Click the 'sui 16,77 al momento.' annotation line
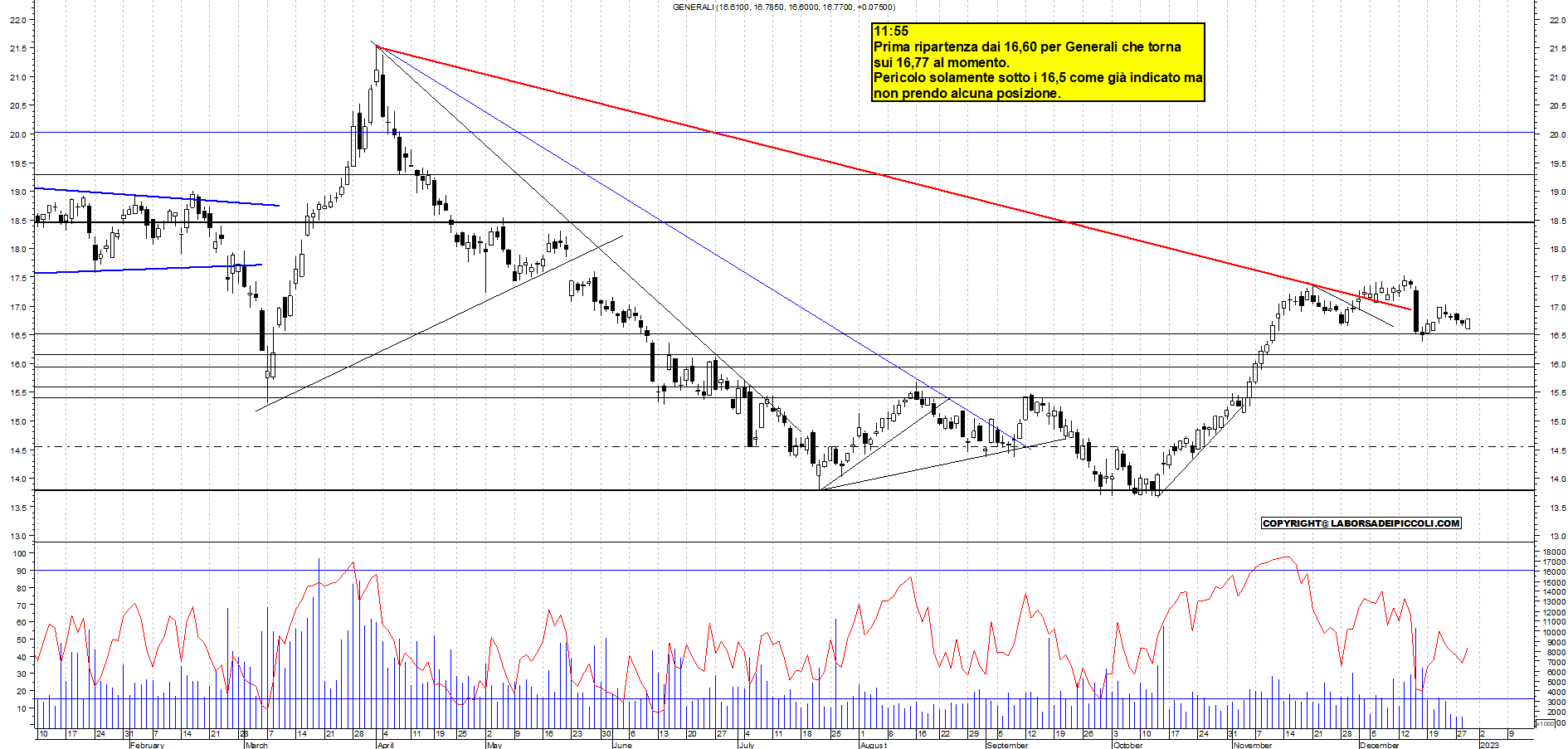Screen dimensions: 1568x749 click(x=942, y=62)
